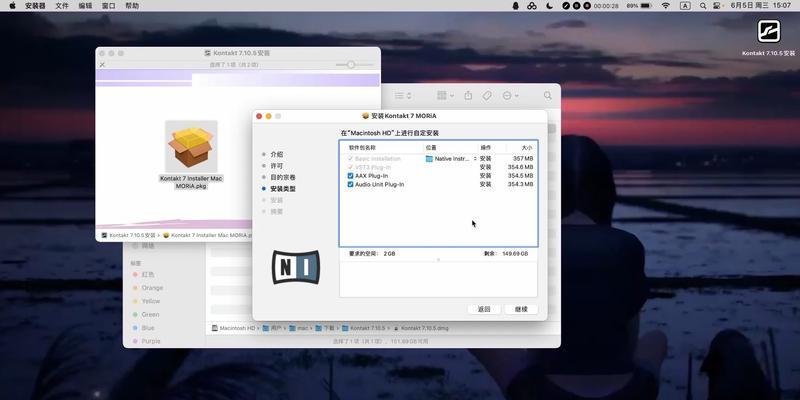Open the grouping grid dropdown in Finder toolbar
Screen dimensions: 800x400
pyautogui.click(x=445, y=95)
